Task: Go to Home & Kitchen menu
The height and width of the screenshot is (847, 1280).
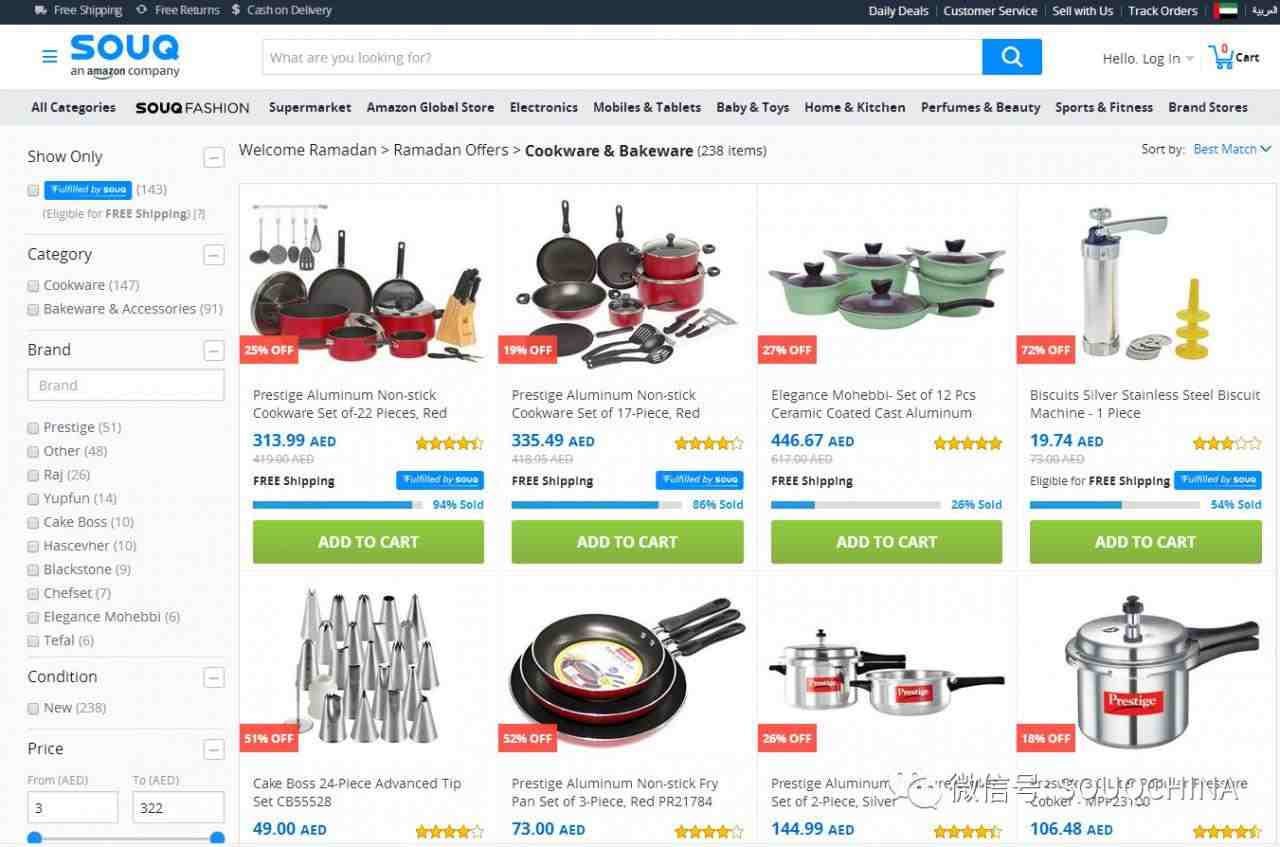Action: click(855, 107)
